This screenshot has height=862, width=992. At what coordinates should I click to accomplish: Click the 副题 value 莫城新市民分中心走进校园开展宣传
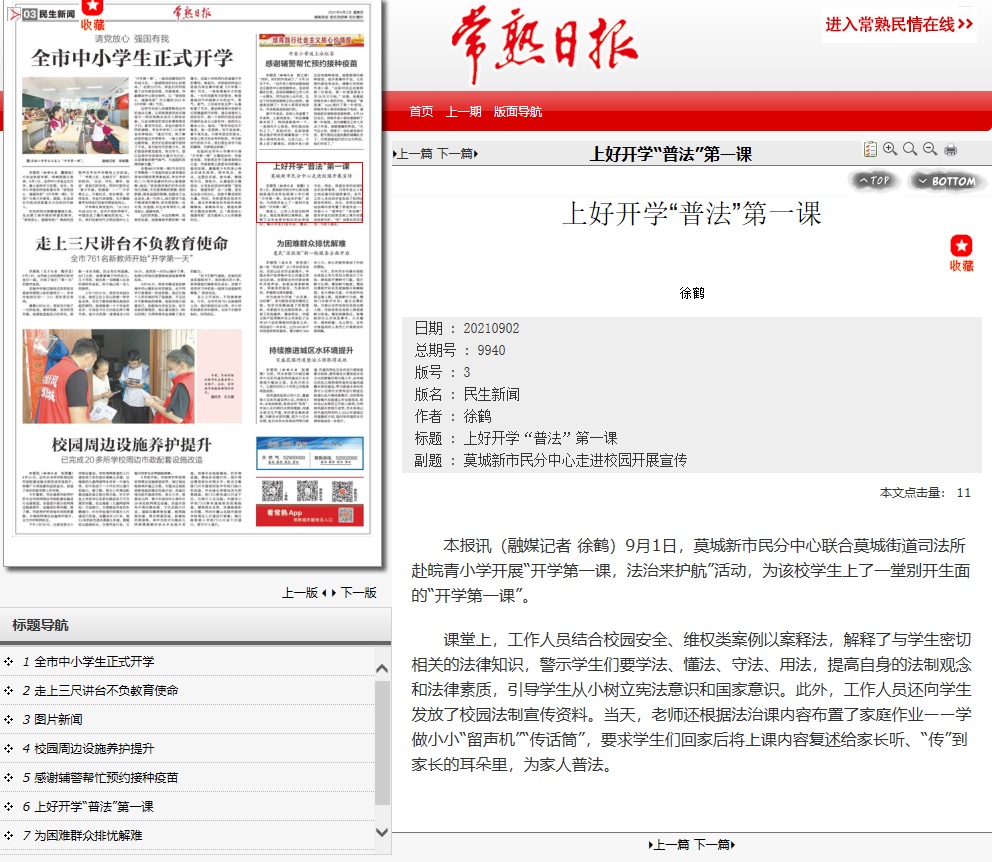[x=575, y=460]
